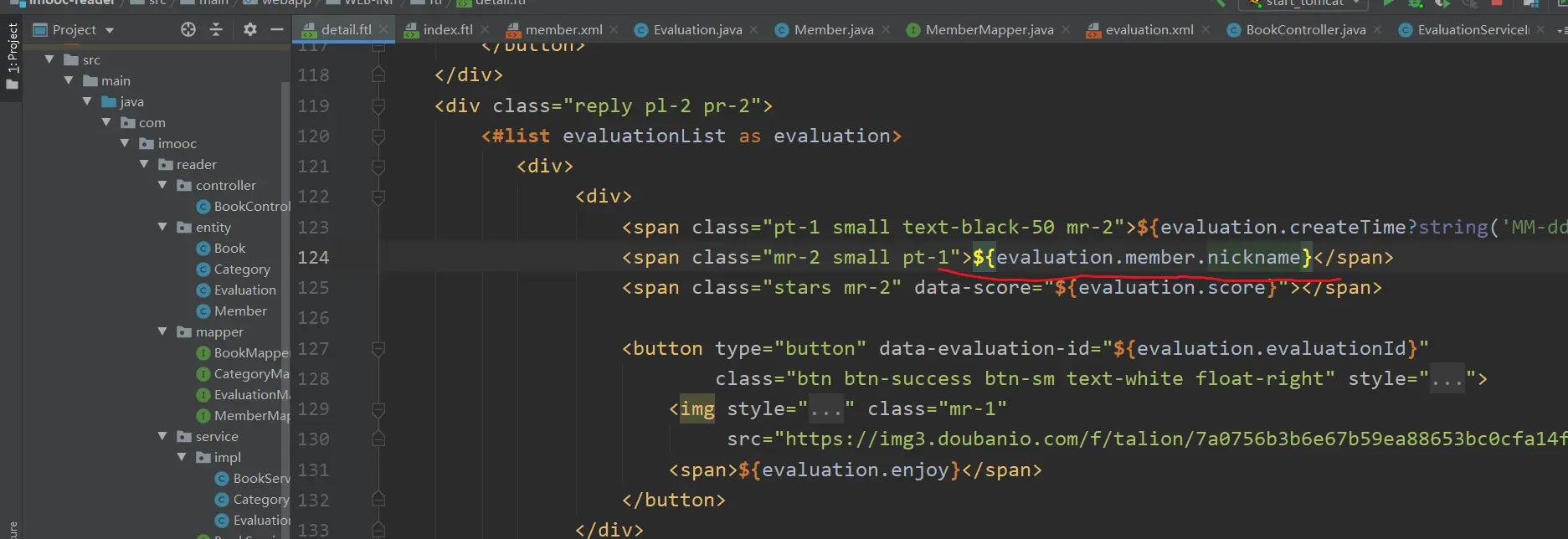Collapse the controller folder arrow

point(162,185)
